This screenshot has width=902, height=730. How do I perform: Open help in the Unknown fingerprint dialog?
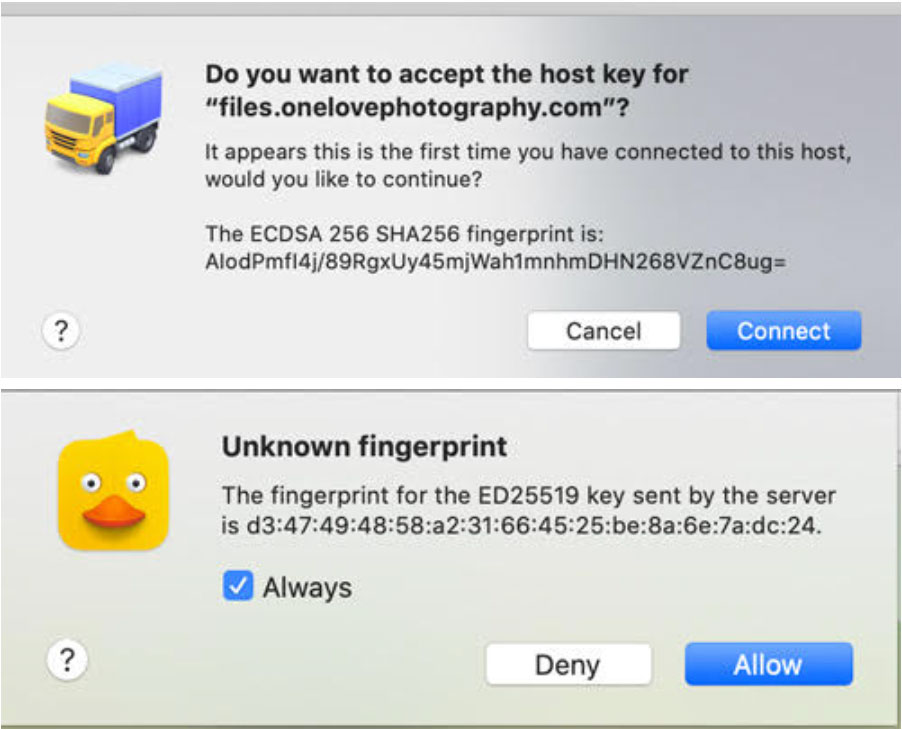(67, 660)
